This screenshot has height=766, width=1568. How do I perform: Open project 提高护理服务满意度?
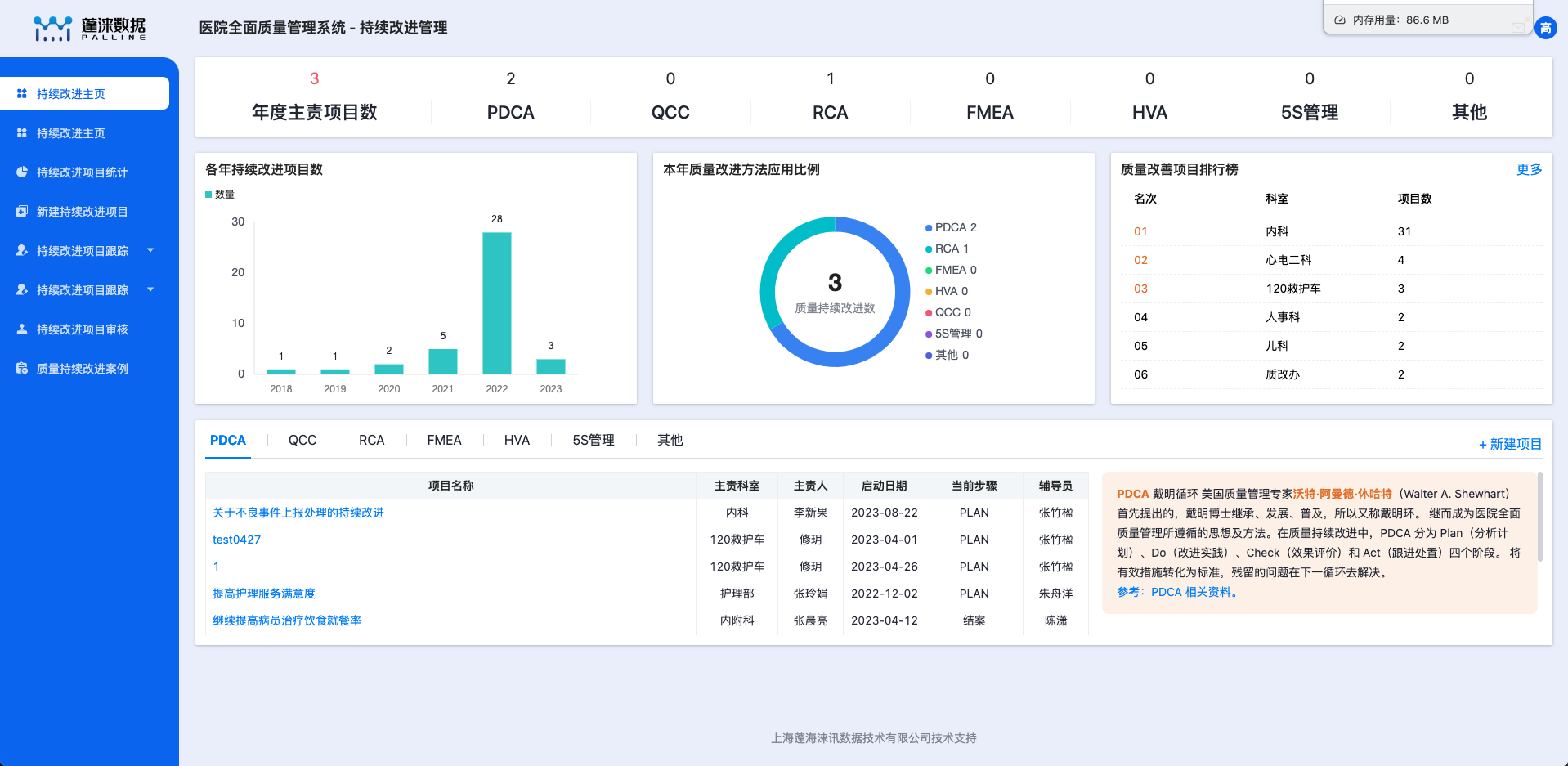[x=264, y=594]
